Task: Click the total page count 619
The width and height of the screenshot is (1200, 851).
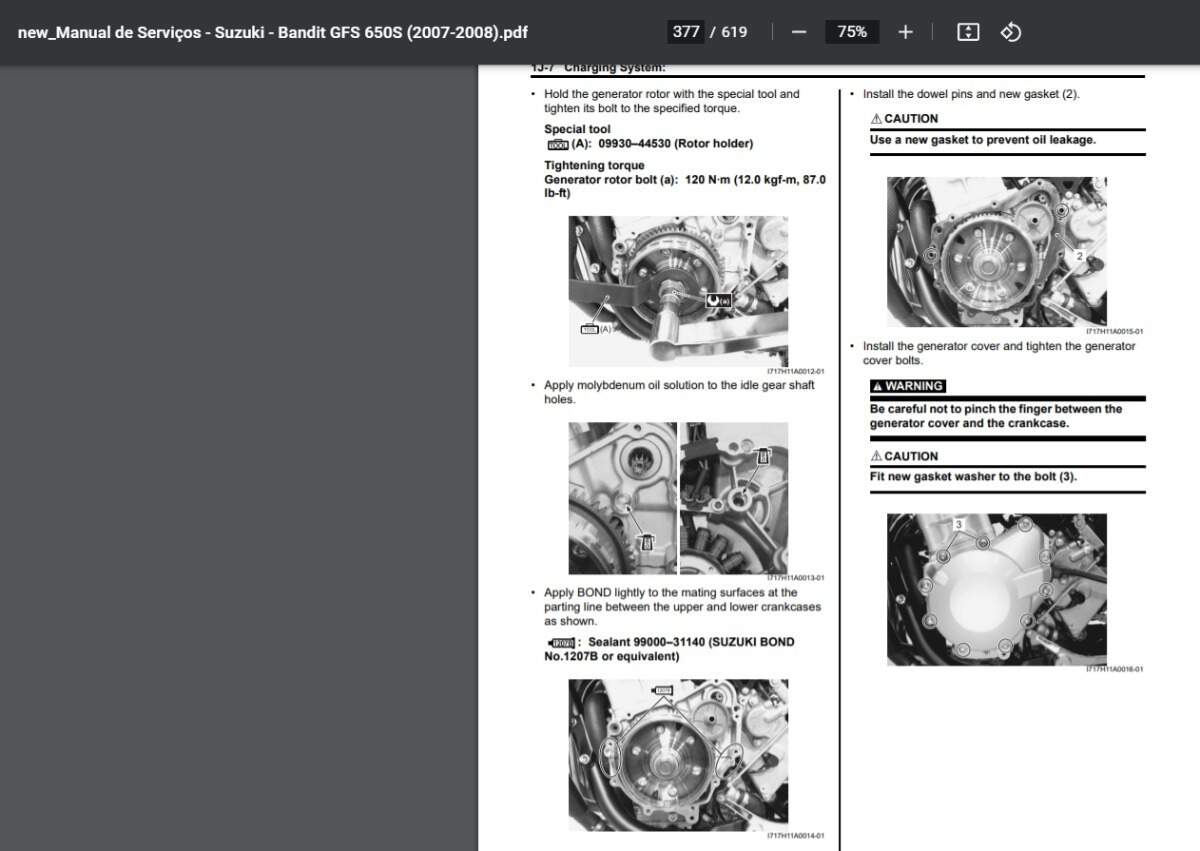Action: coord(734,32)
